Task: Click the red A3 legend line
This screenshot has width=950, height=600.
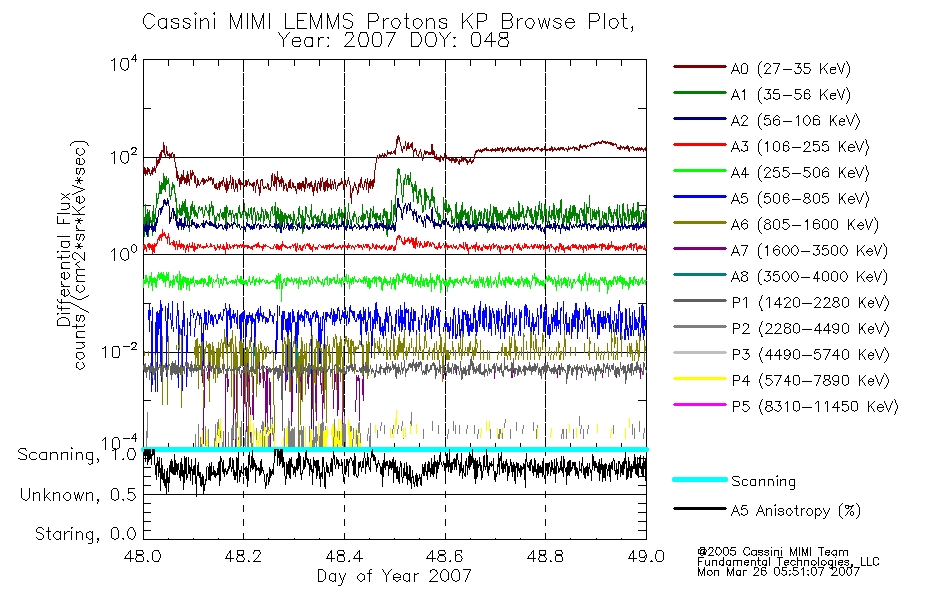Action: pos(700,145)
